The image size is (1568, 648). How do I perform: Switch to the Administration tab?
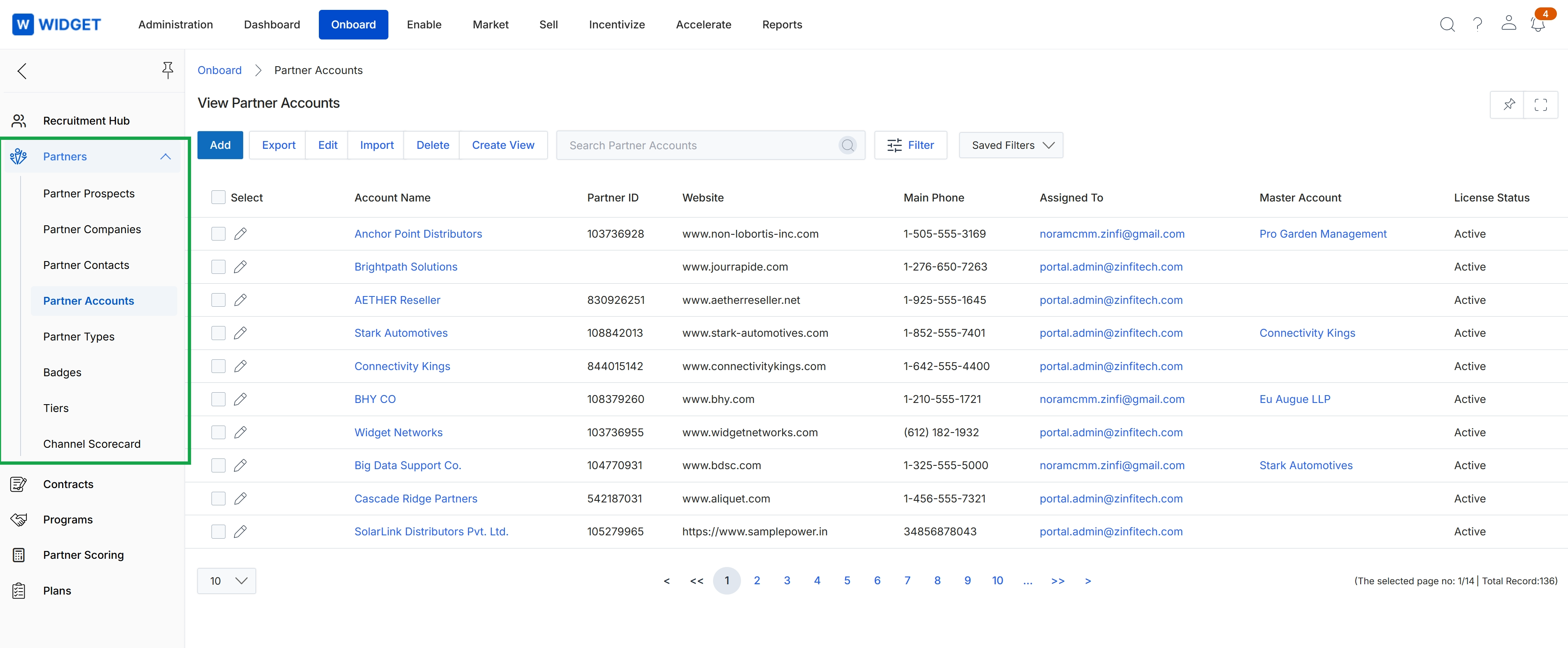(x=175, y=24)
